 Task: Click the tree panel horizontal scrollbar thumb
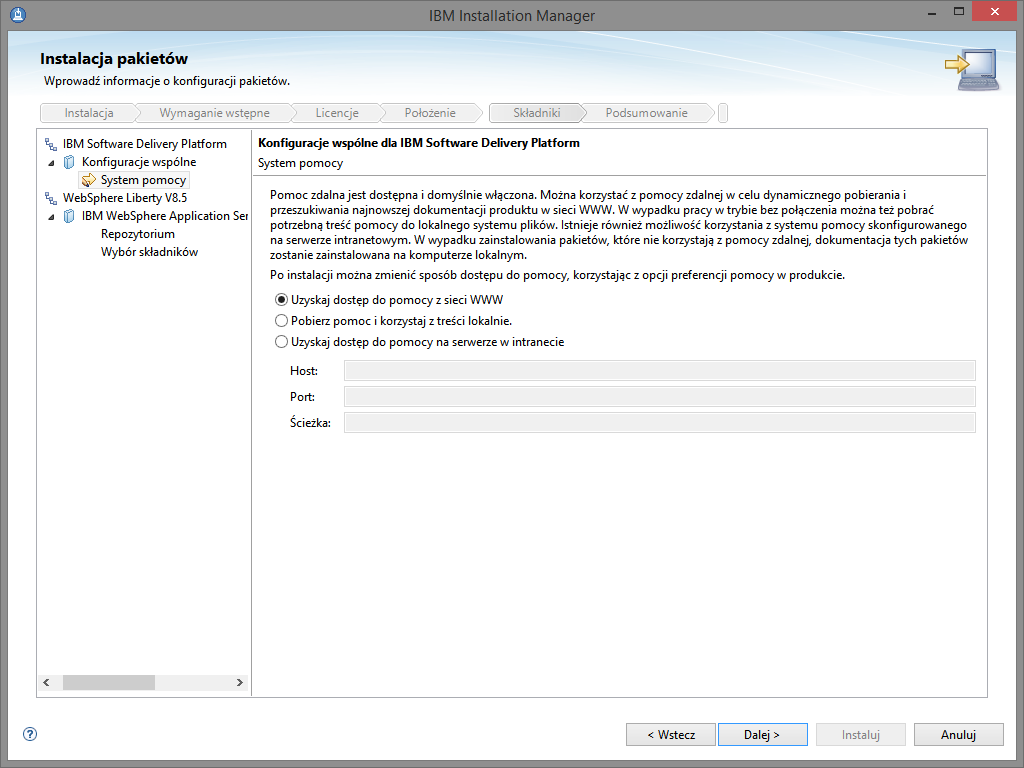108,682
